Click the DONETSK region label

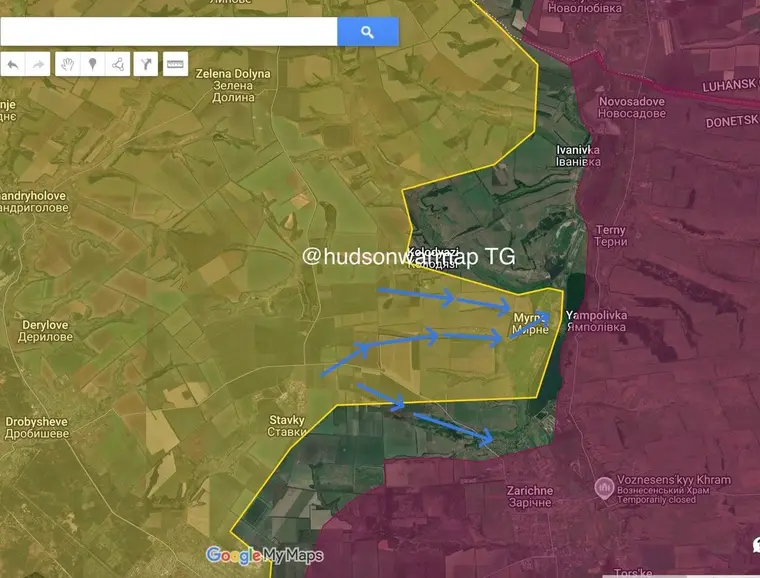[x=732, y=121]
